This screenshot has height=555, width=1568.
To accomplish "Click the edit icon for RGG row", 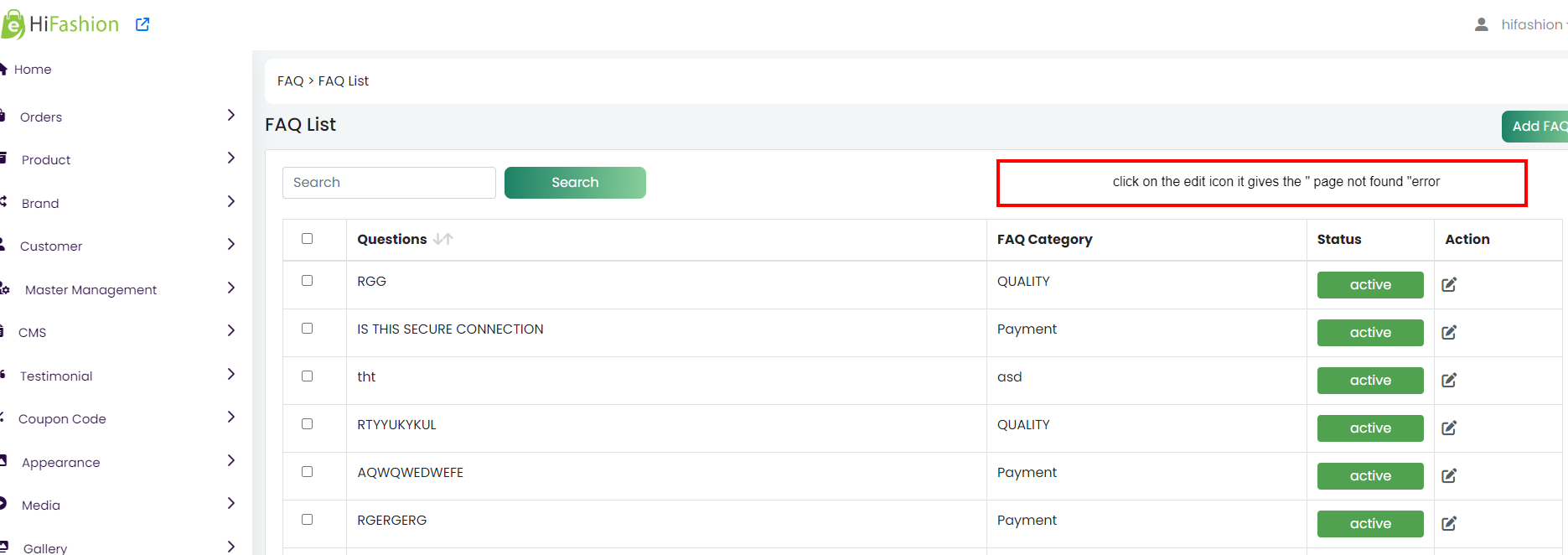I will 1449,285.
